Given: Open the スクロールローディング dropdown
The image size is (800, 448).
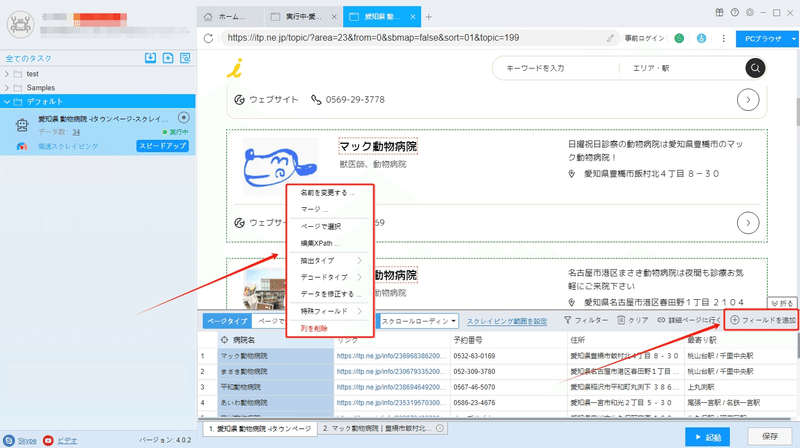Looking at the screenshot, I should [418, 321].
